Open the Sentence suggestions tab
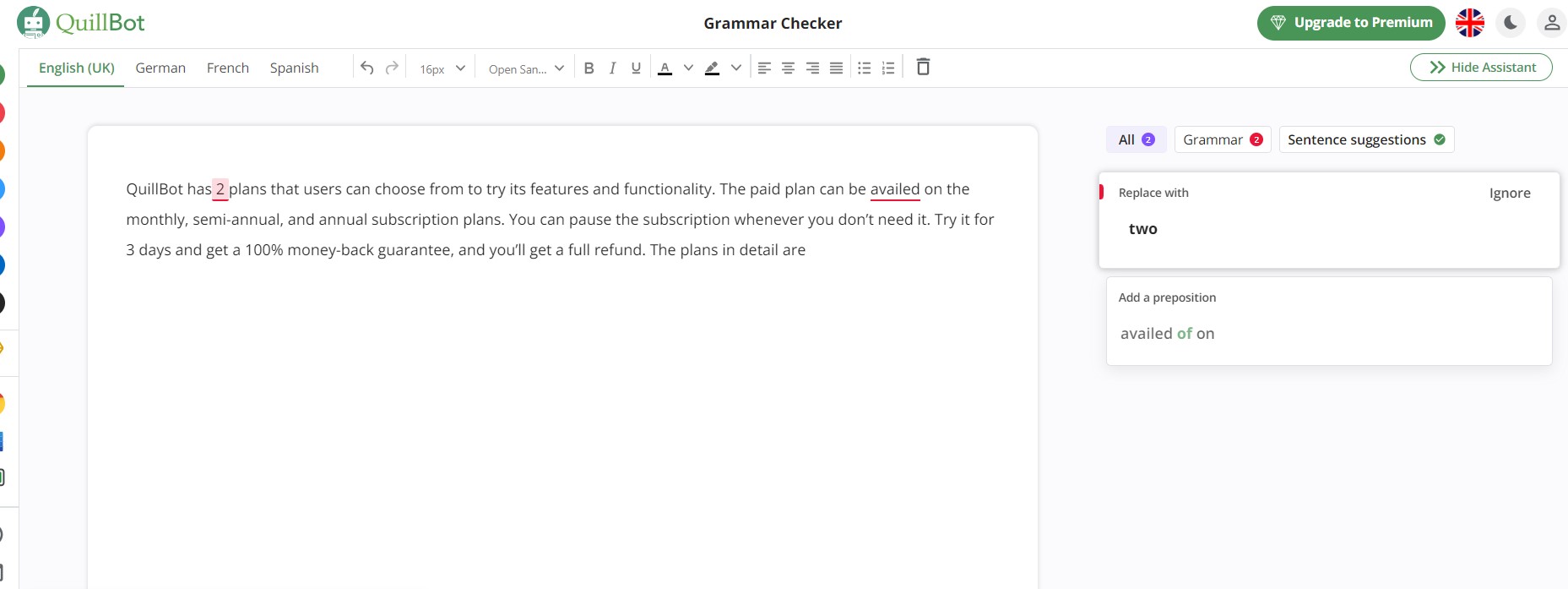 pos(1366,139)
